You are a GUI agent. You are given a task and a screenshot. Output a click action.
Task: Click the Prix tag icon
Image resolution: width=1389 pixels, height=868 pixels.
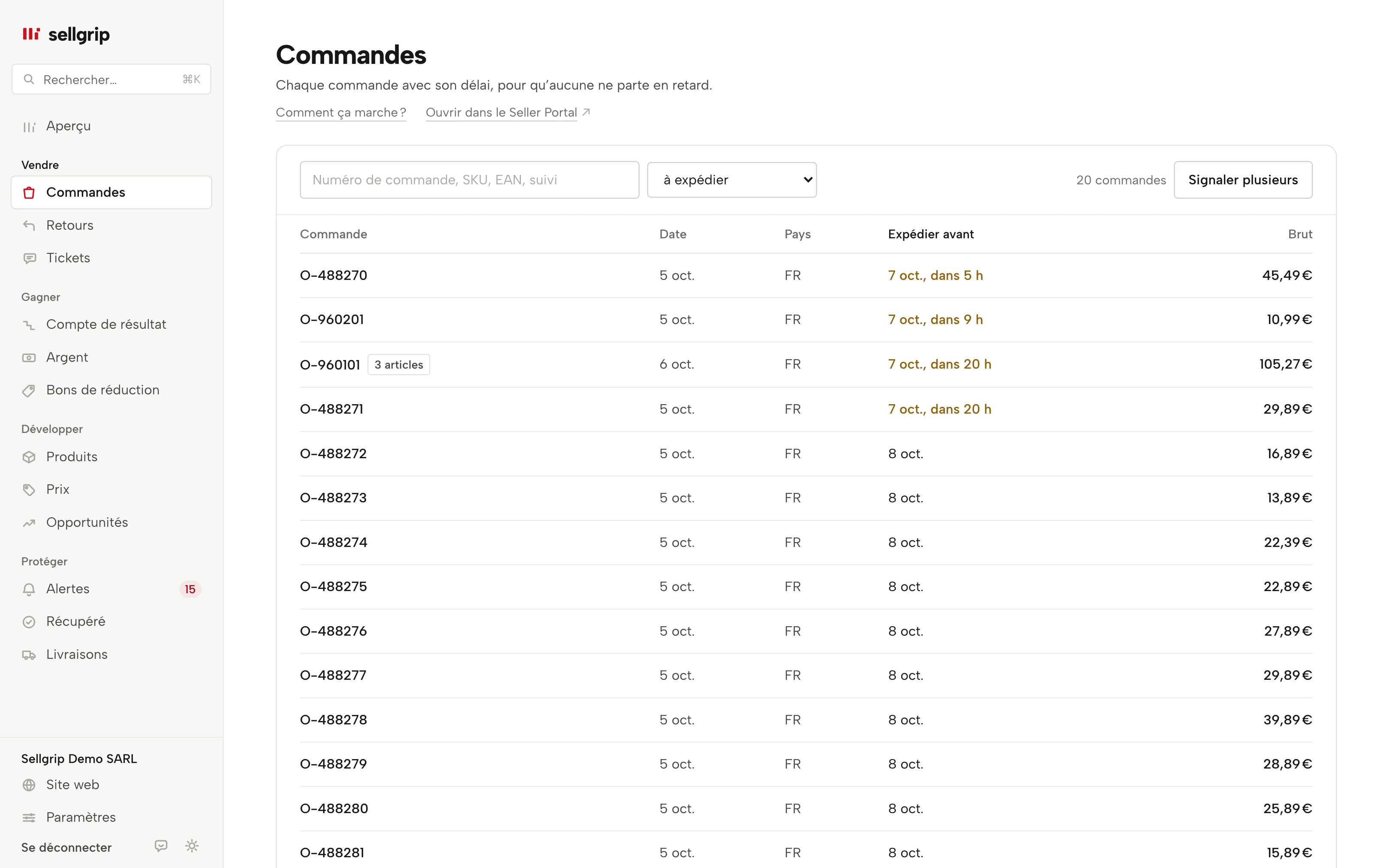(29, 490)
